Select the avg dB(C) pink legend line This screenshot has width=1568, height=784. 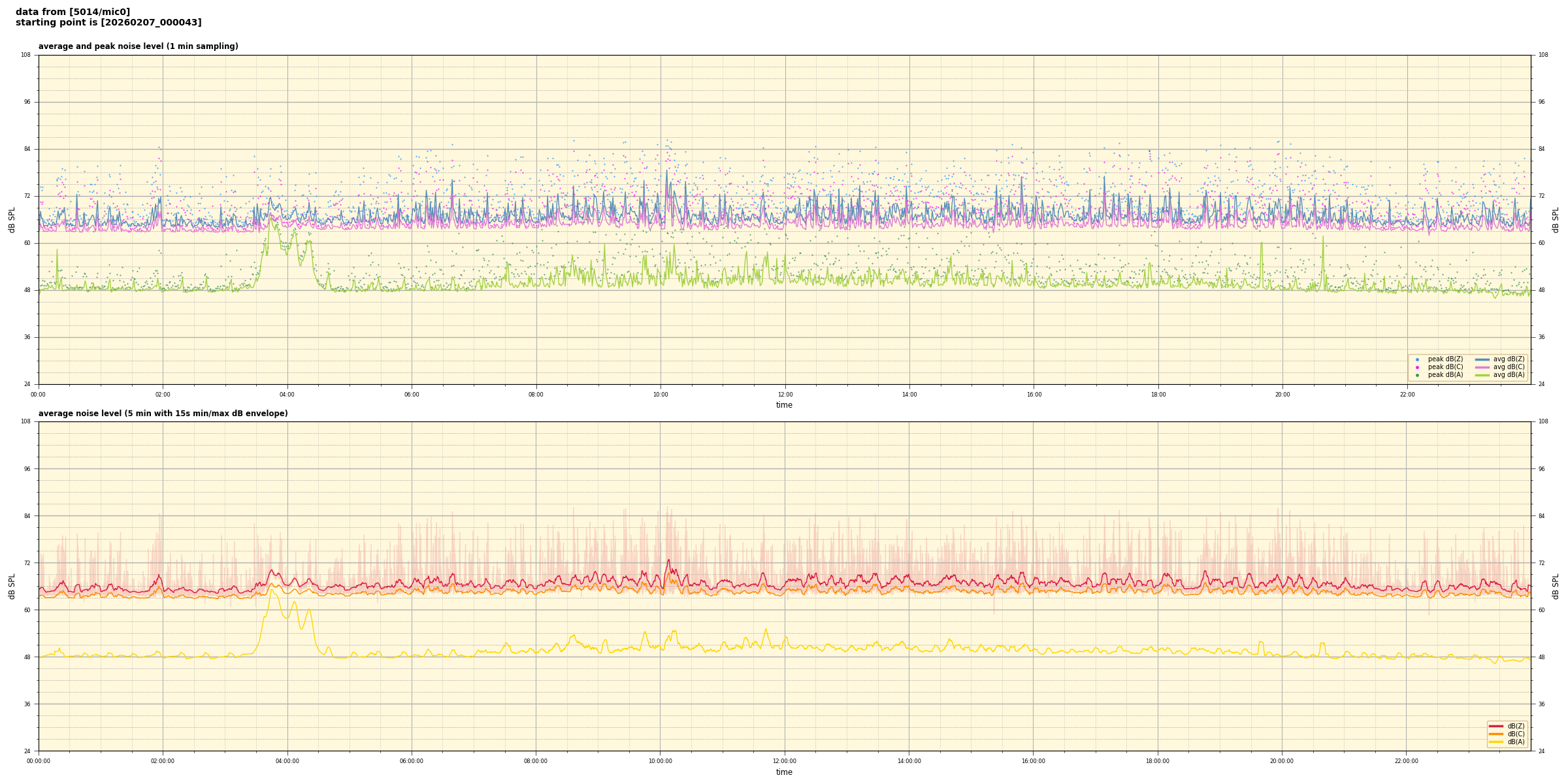tap(1482, 367)
